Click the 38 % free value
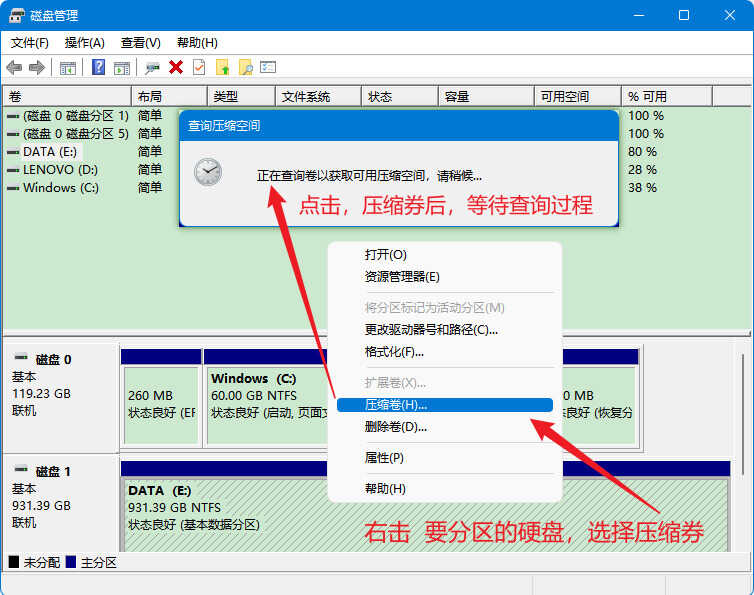This screenshot has height=595, width=754. [x=642, y=188]
